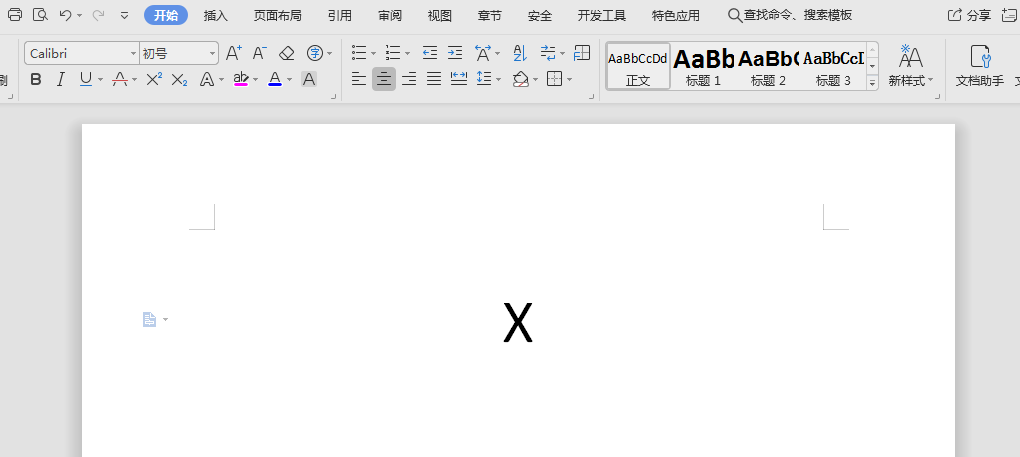Clear formatting with the eraser icon
The width and height of the screenshot is (1020, 457).
(x=287, y=53)
